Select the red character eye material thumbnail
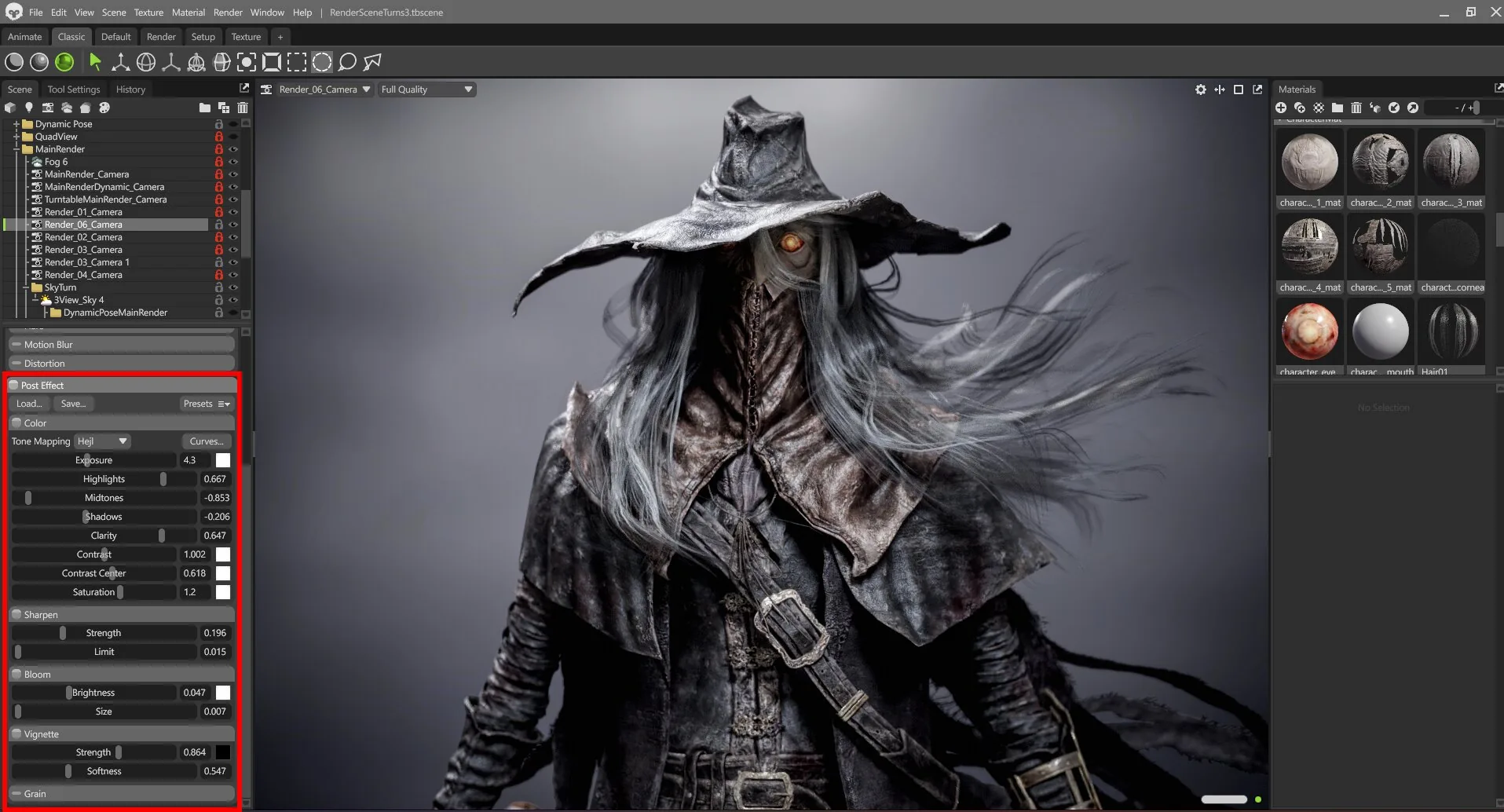1504x812 pixels. point(1309,331)
